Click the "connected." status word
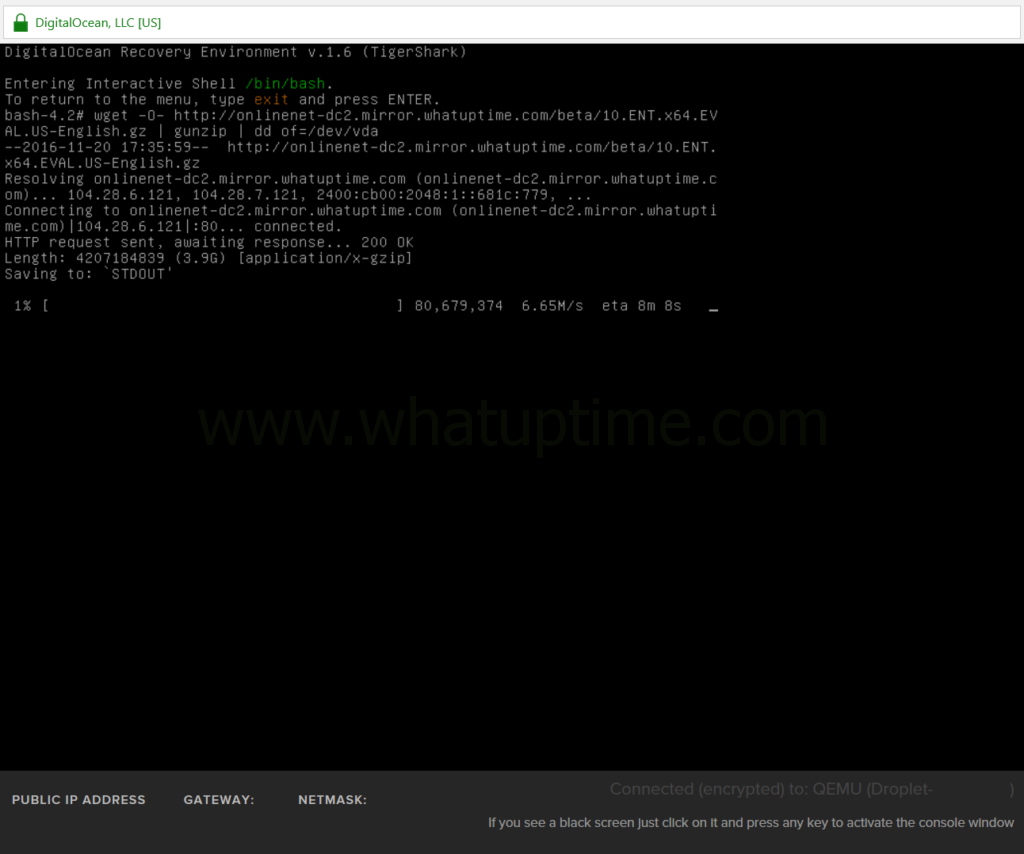This screenshot has width=1024, height=854. (298, 227)
